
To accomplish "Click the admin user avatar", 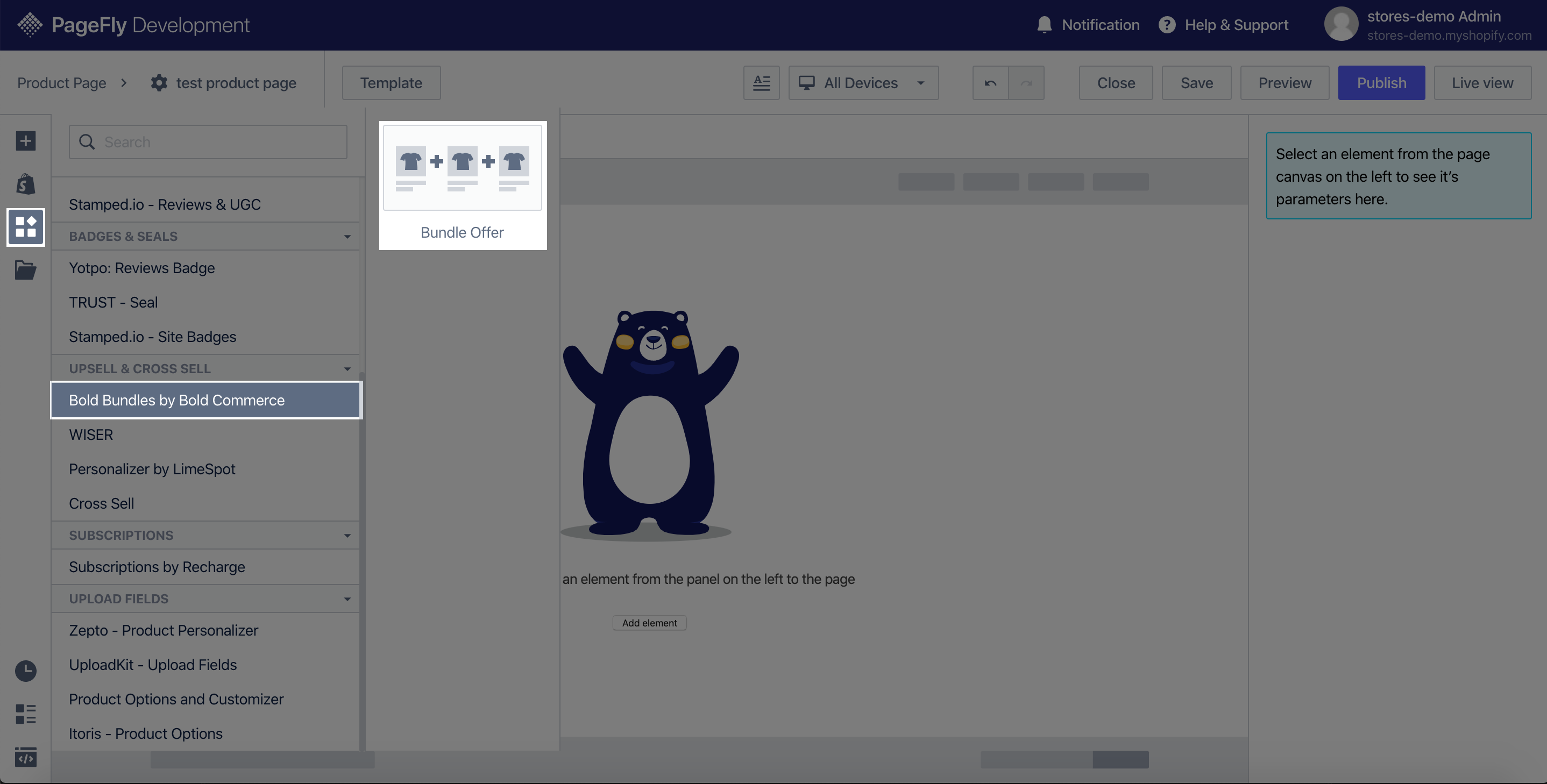I will tap(1341, 24).
